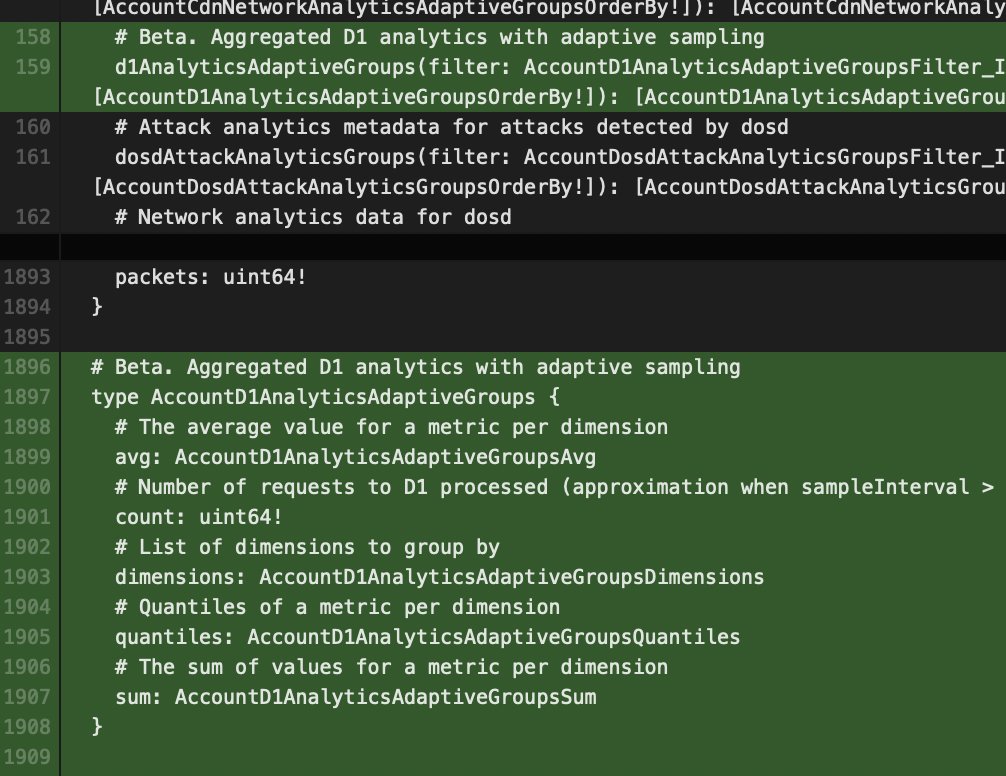This screenshot has height=776, width=1006.
Task: Click the AccountD1AnalyticsAdaptiveGroupsDimensions type reference
Action: [x=511, y=577]
